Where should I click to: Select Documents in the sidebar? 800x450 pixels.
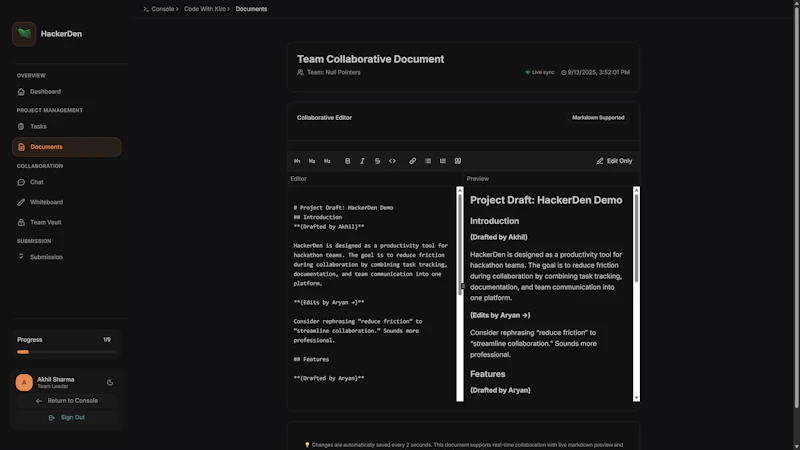point(66,147)
